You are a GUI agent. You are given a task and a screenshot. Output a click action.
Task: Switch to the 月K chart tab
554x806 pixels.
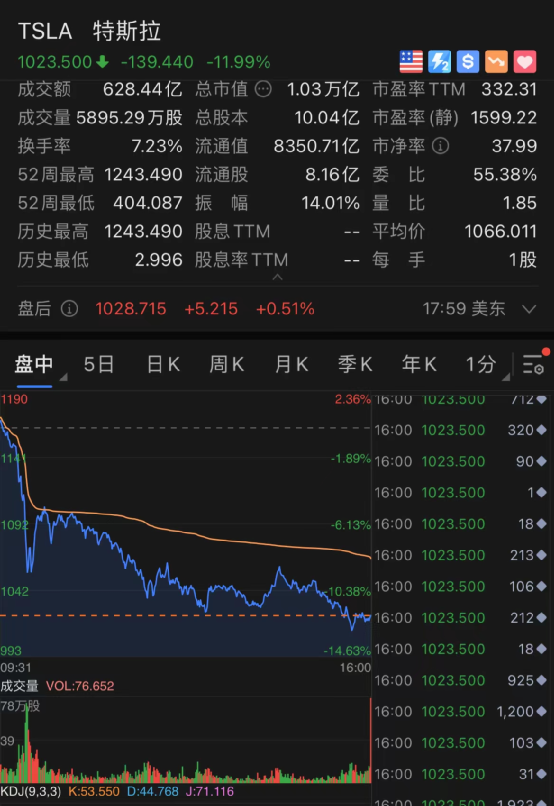pyautogui.click(x=291, y=364)
